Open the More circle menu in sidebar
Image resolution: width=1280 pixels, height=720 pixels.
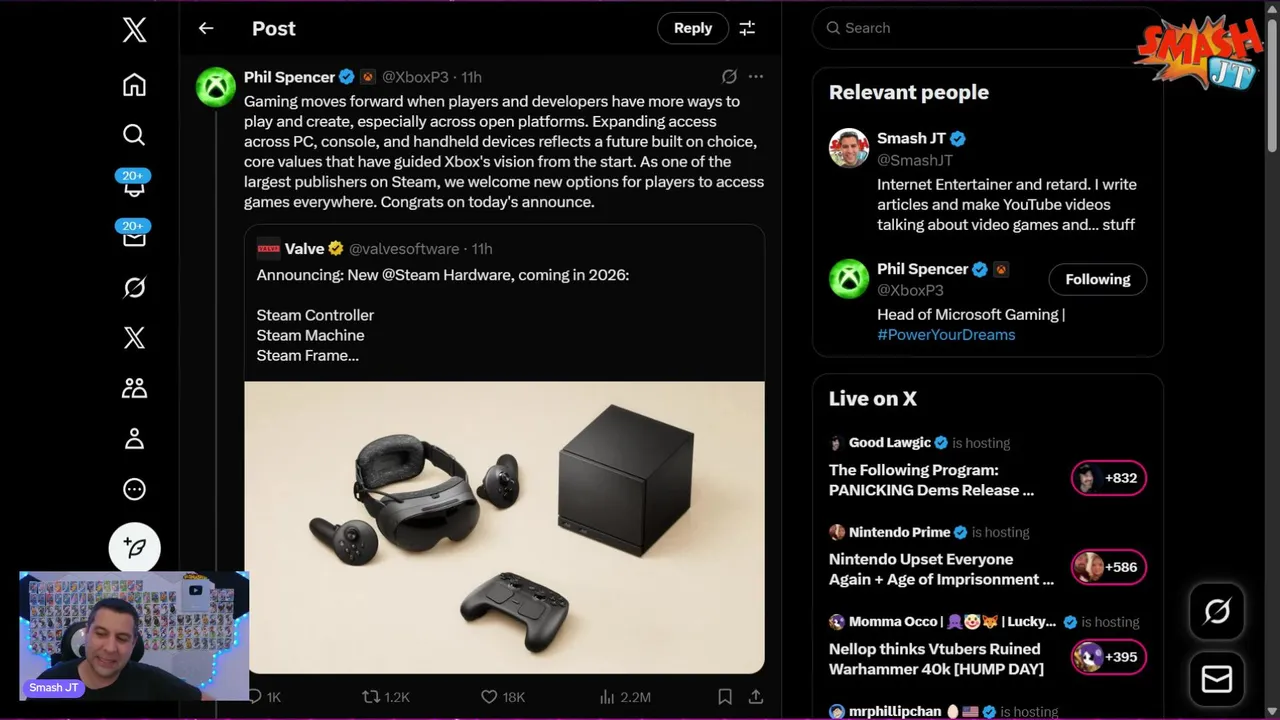pos(134,489)
